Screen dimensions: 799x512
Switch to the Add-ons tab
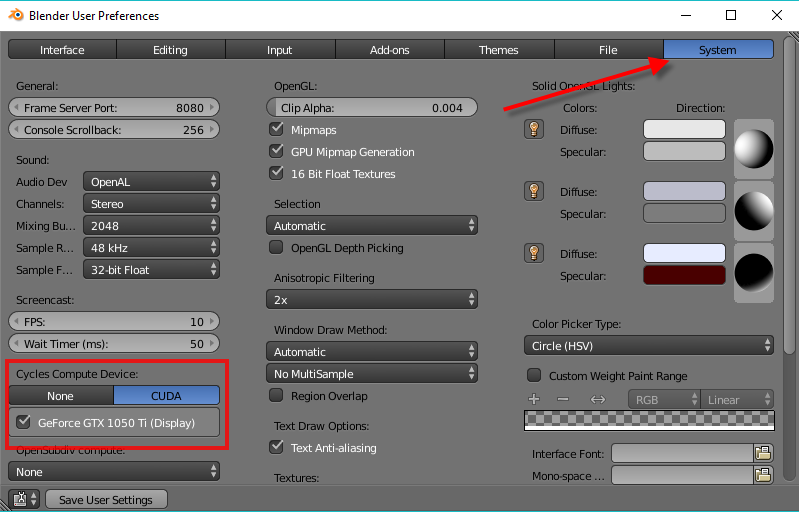pyautogui.click(x=389, y=50)
